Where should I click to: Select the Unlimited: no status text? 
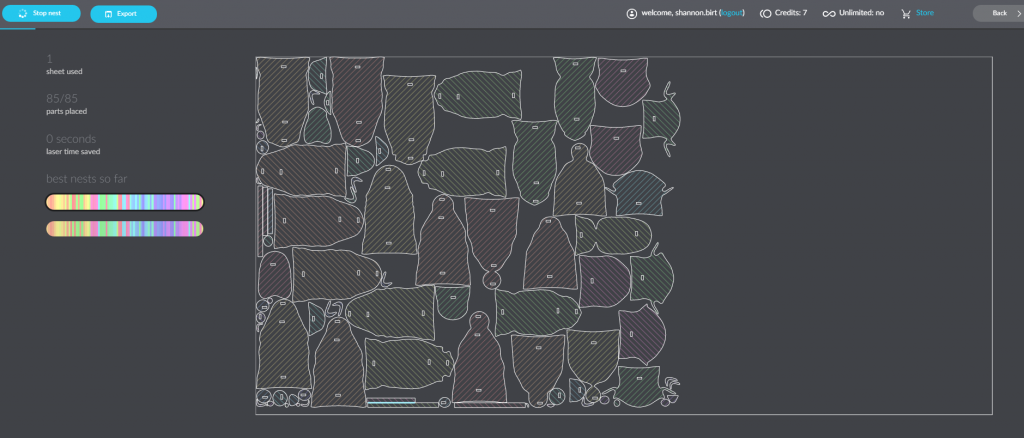coord(861,13)
